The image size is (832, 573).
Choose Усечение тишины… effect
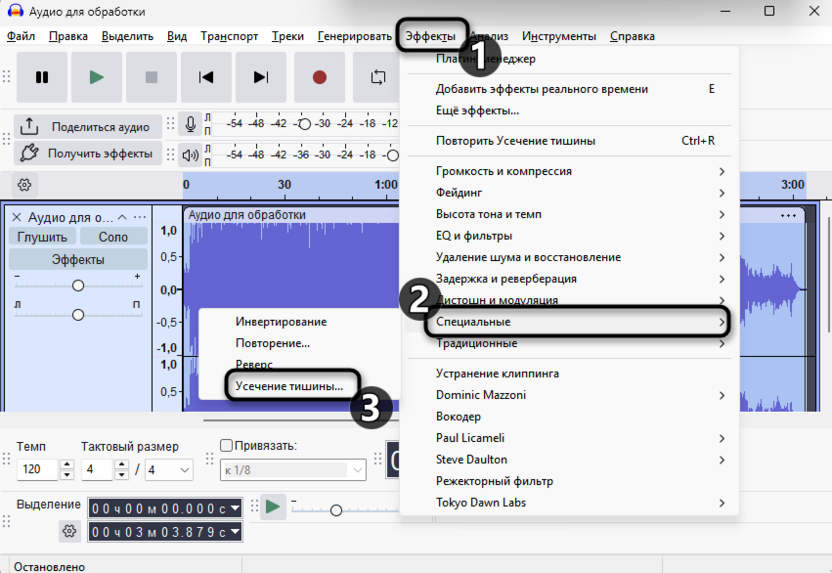coord(300,386)
